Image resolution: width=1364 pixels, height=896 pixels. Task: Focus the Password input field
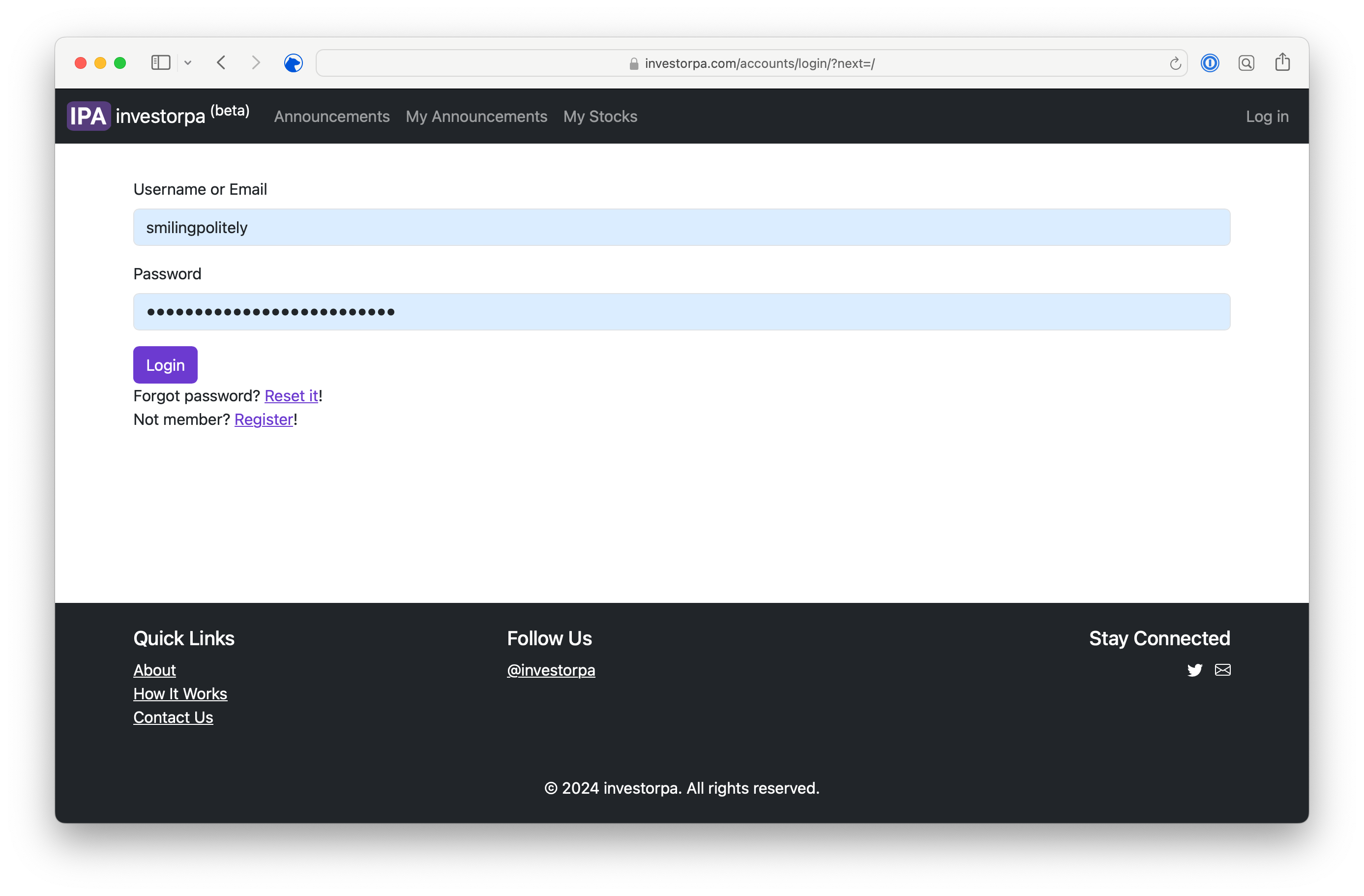point(682,312)
